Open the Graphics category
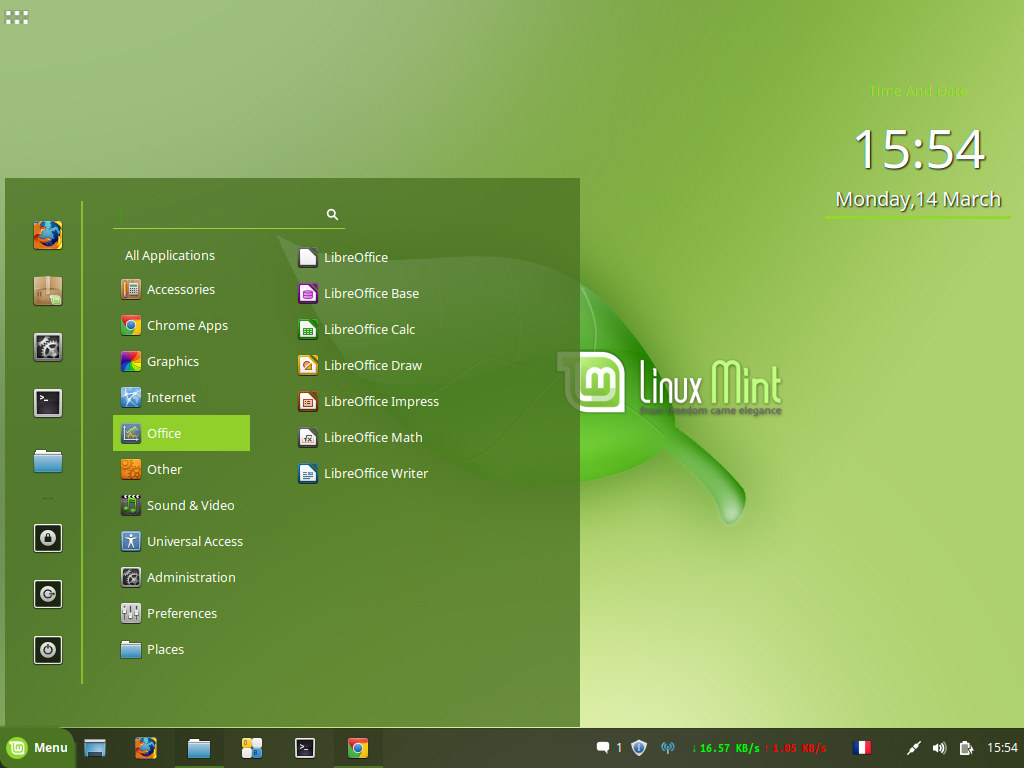Screen dimensions: 1024x768 point(182,361)
